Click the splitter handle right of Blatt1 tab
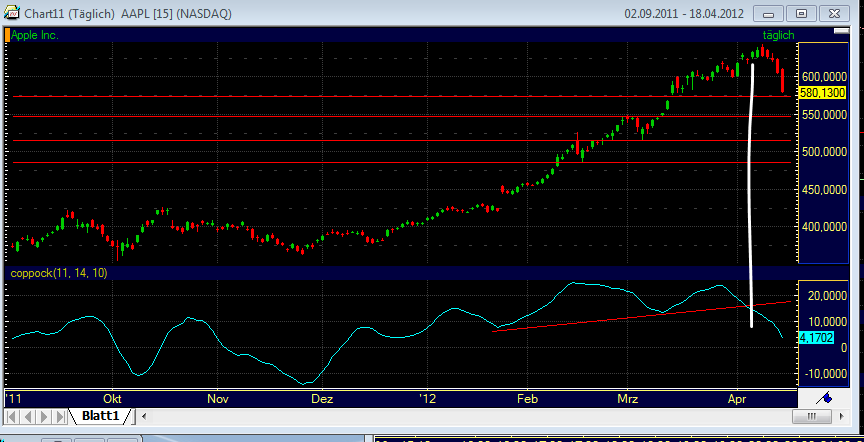The height and width of the screenshot is (442, 864). (x=136, y=416)
